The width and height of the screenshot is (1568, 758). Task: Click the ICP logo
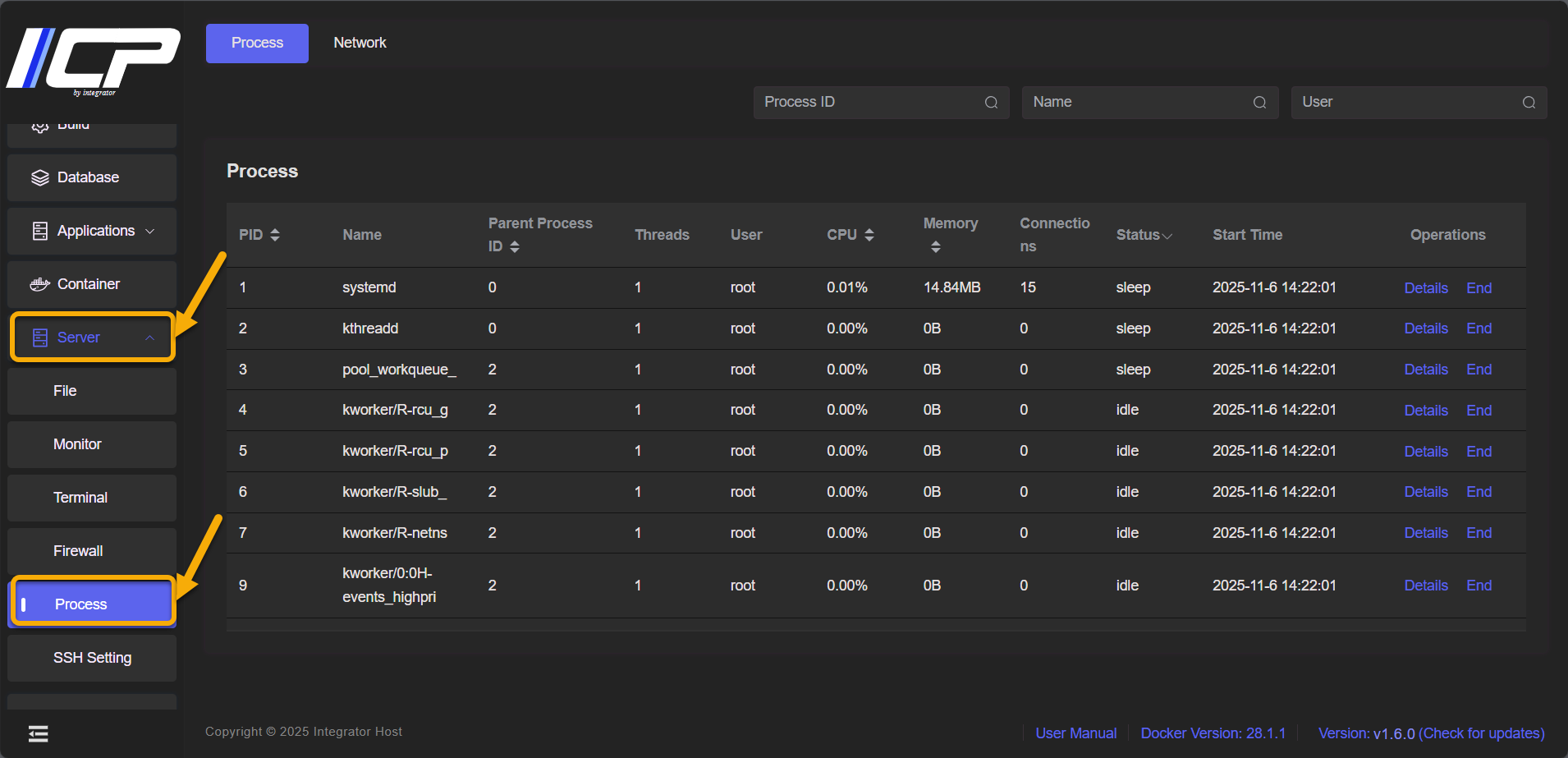[x=93, y=61]
